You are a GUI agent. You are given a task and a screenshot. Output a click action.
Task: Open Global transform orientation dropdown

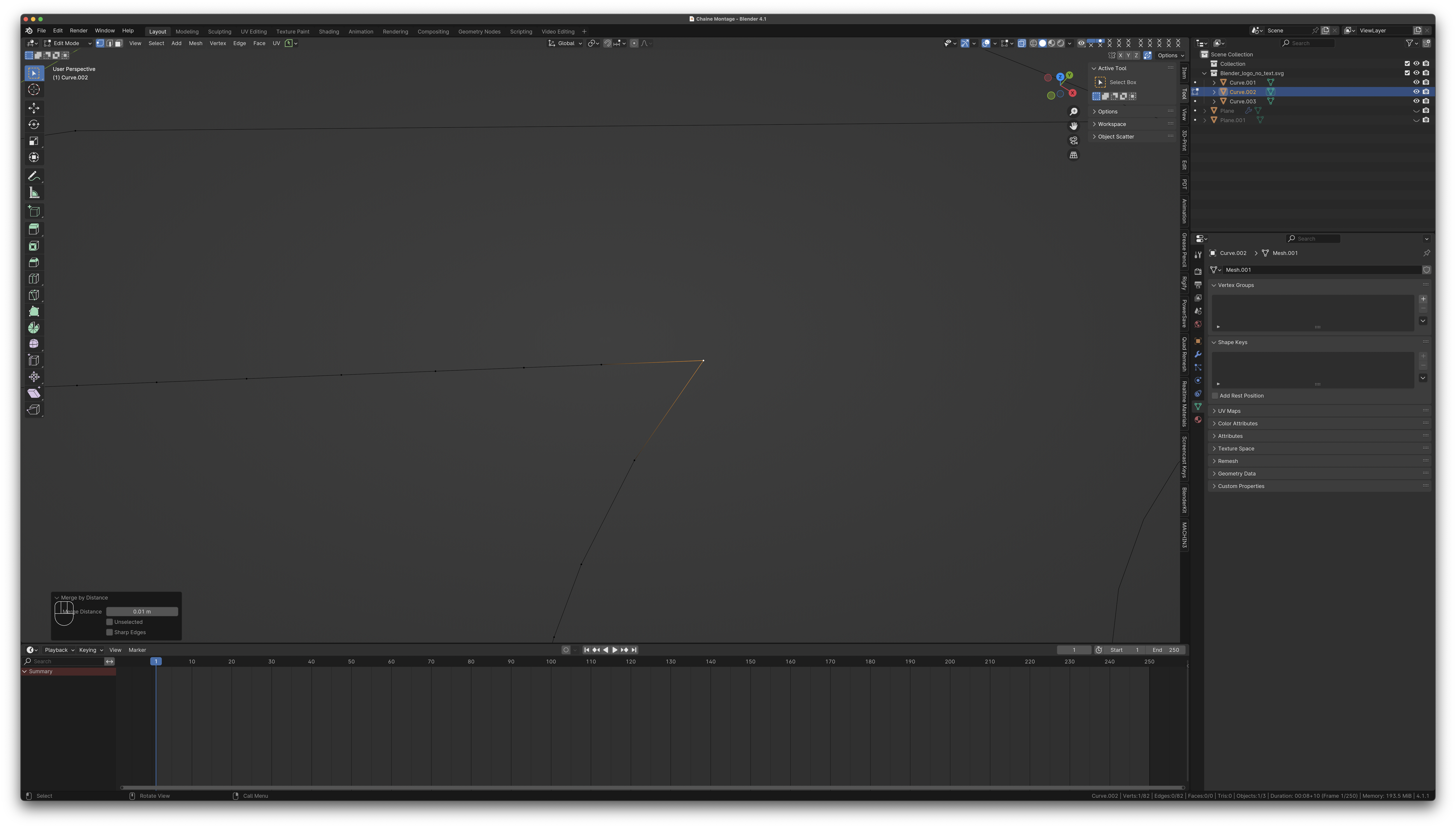565,43
